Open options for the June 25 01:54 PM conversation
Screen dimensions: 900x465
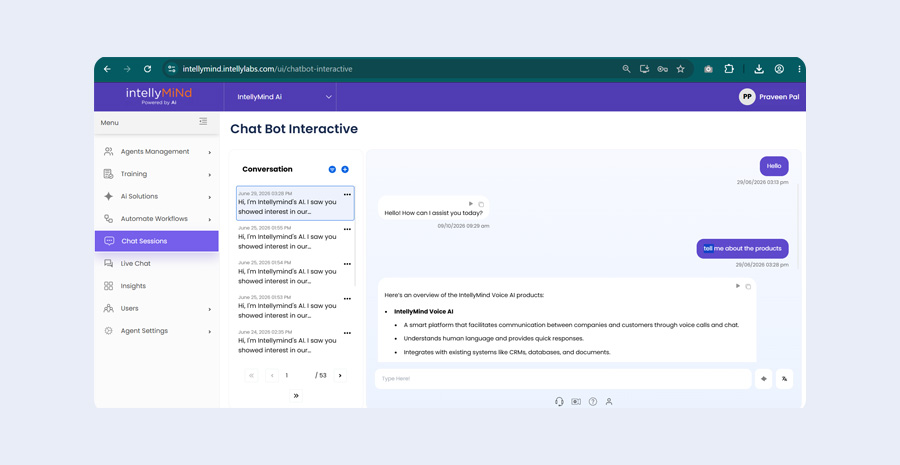pyautogui.click(x=347, y=264)
